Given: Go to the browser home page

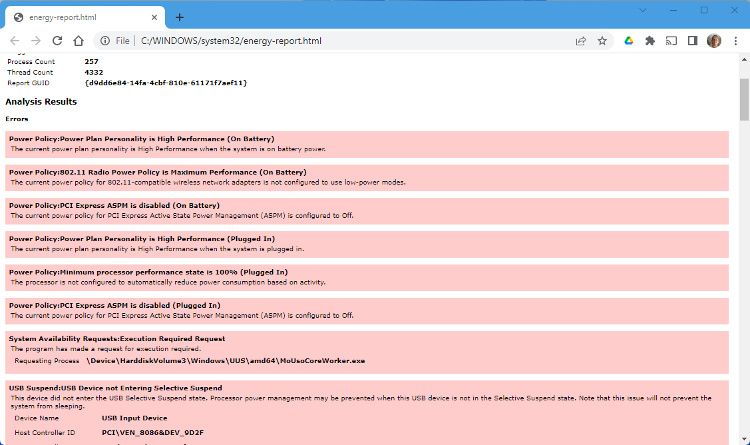Looking at the screenshot, I should 79,41.
